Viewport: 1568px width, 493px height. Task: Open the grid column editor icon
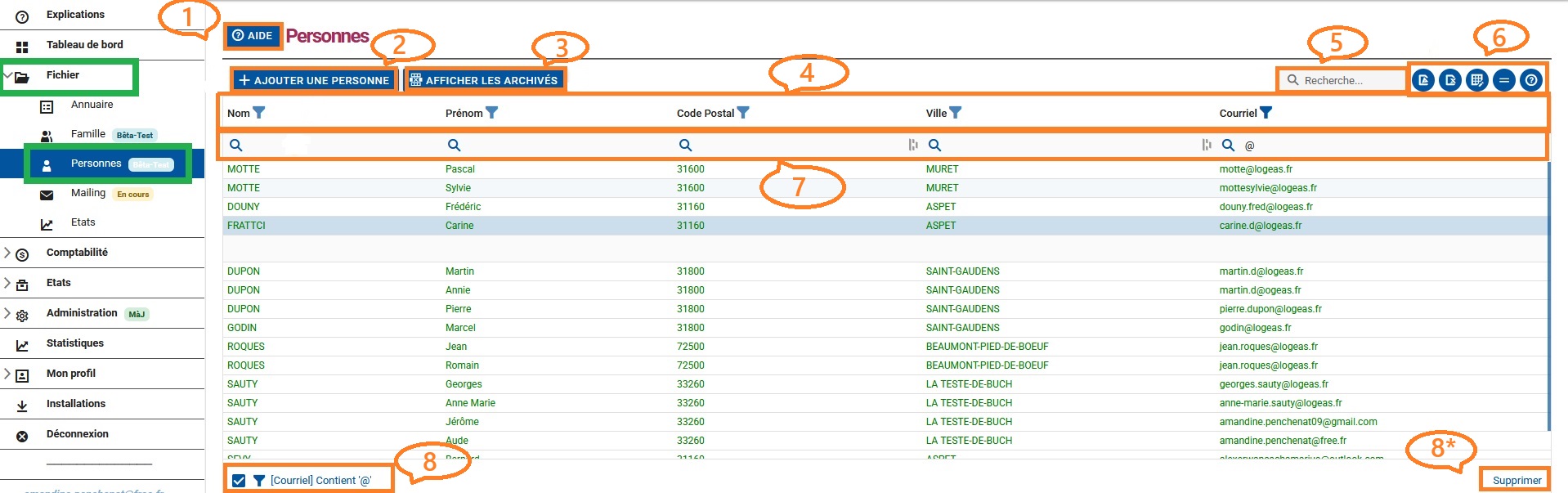[1476, 80]
